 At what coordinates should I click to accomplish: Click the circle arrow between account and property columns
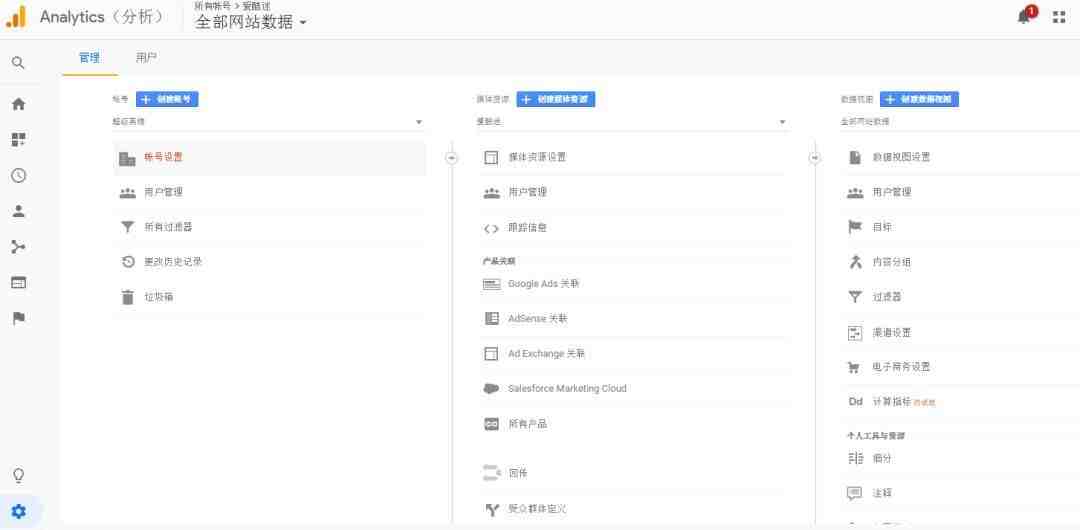(452, 158)
